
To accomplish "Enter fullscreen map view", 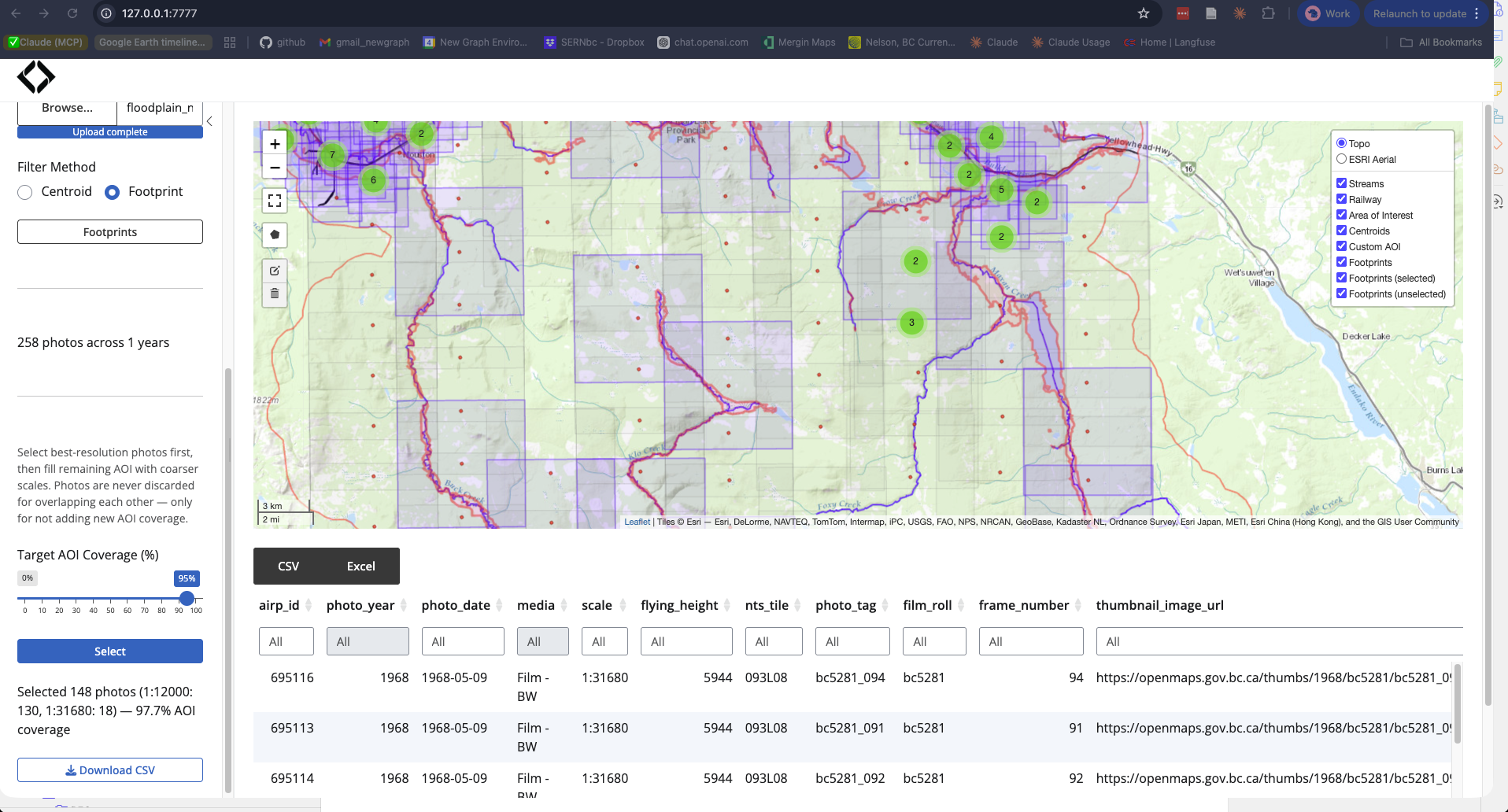I will coord(275,201).
